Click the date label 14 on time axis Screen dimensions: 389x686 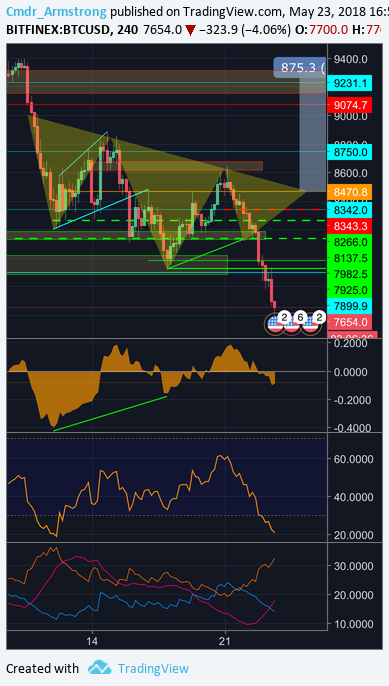tap(92, 641)
